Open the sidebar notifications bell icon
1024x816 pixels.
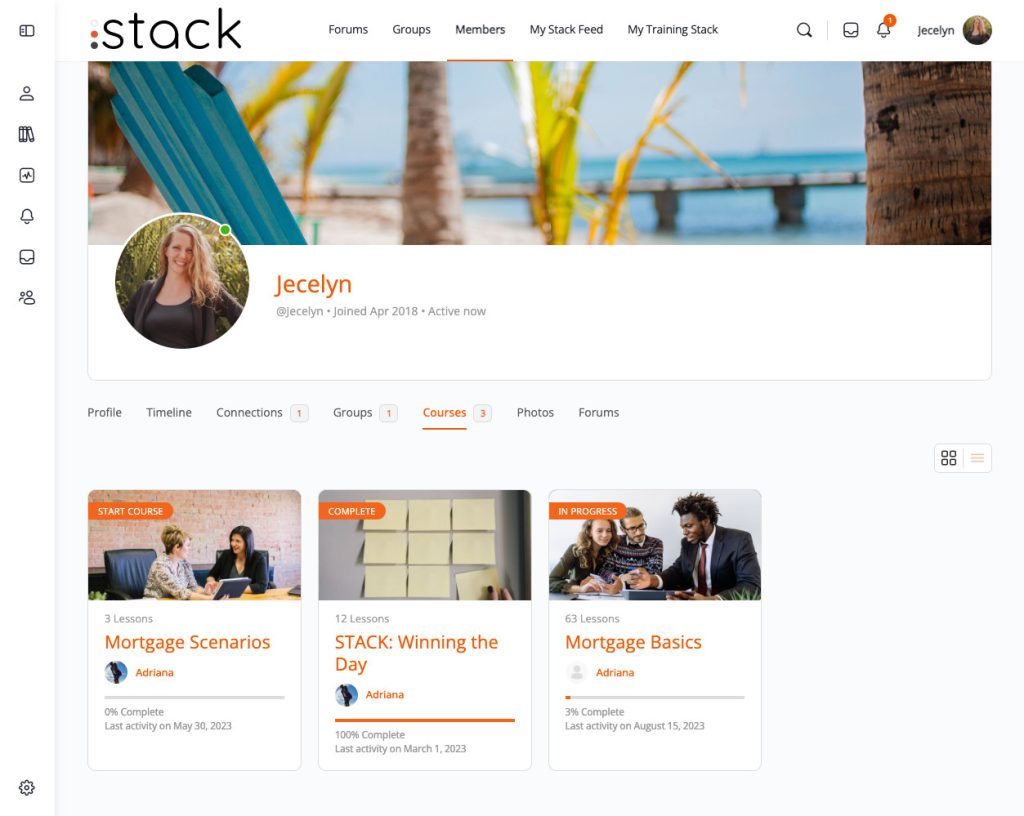coord(27,216)
